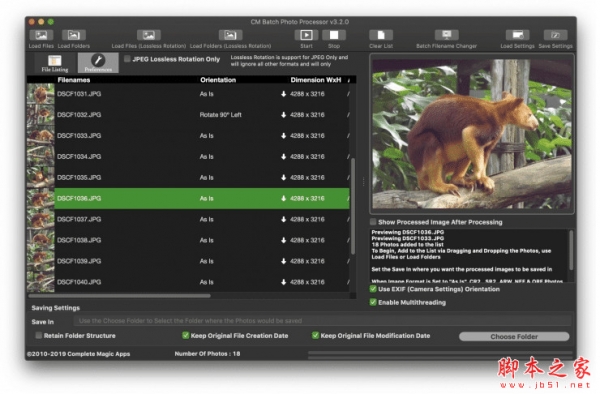Disable Enable Multithreading checkbox

click(x=373, y=302)
